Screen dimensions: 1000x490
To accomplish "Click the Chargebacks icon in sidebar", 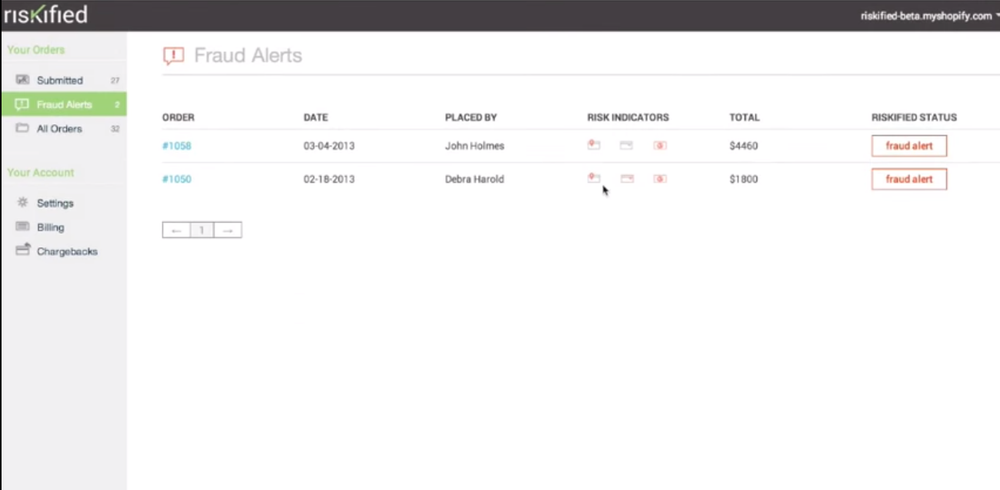I will click(23, 249).
